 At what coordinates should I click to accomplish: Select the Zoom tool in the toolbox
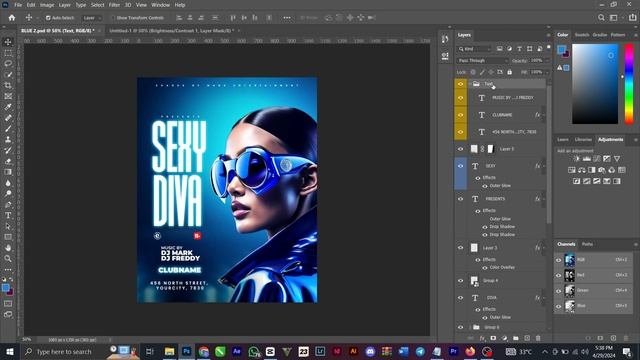[x=8, y=258]
